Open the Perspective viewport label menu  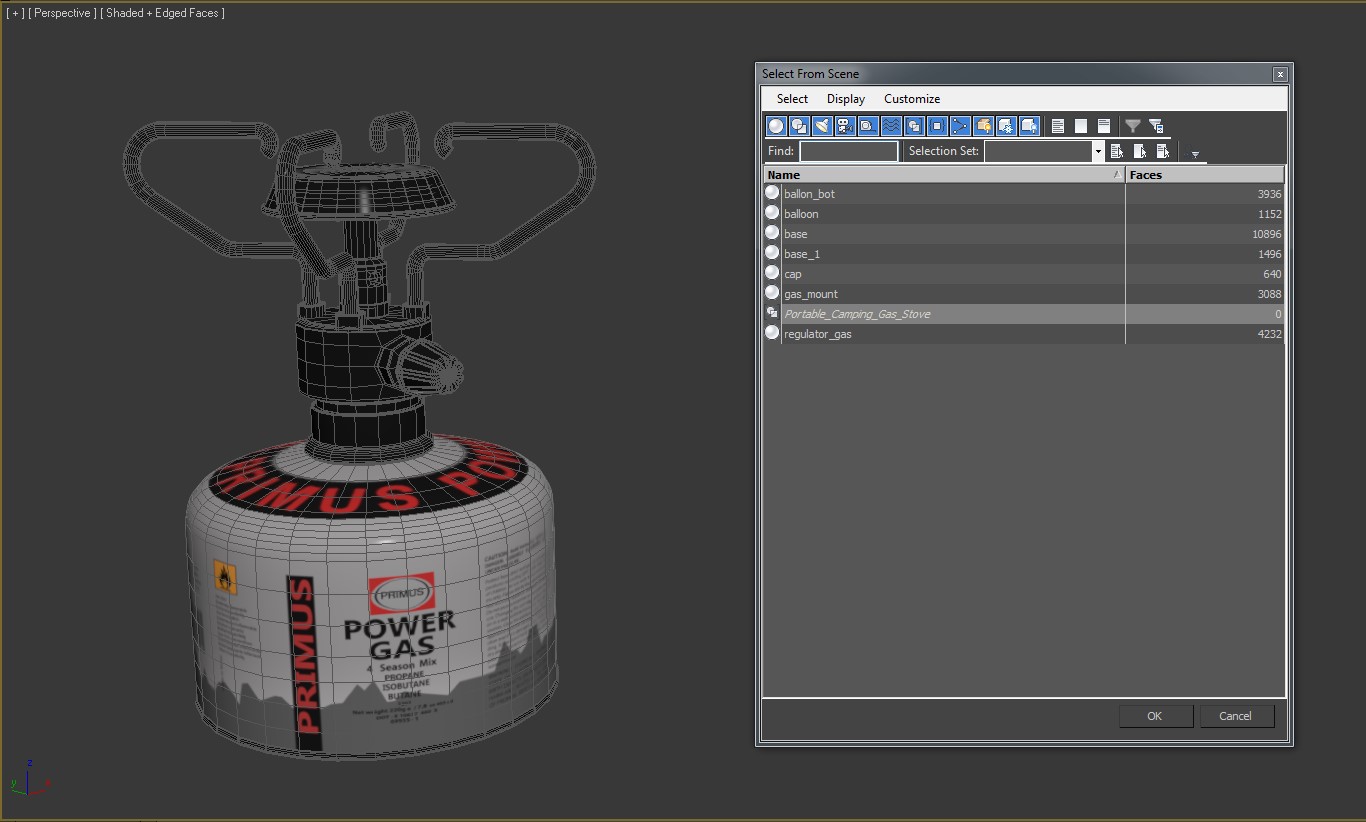click(63, 13)
